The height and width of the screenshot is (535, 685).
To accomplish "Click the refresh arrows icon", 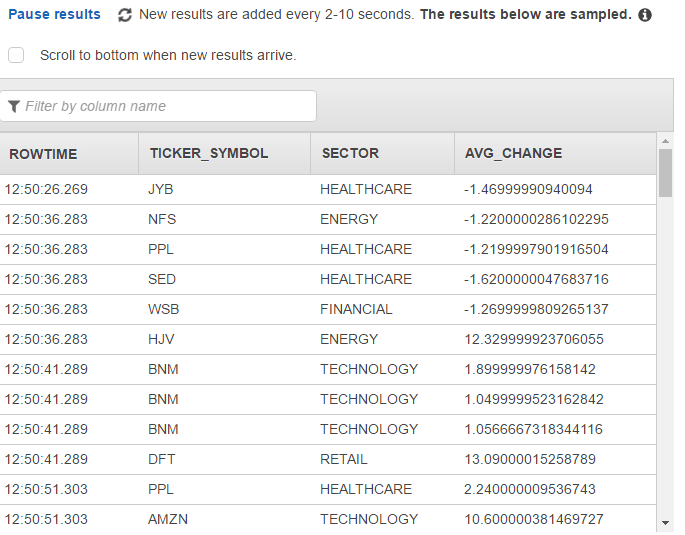I will click(x=125, y=15).
